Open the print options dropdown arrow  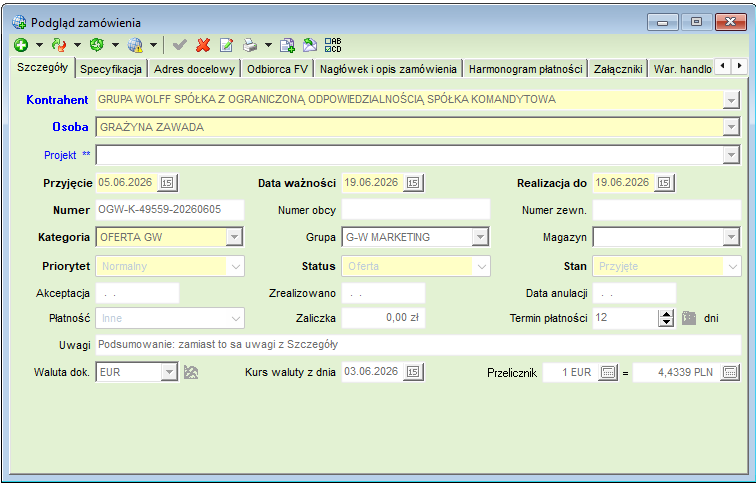(x=268, y=45)
